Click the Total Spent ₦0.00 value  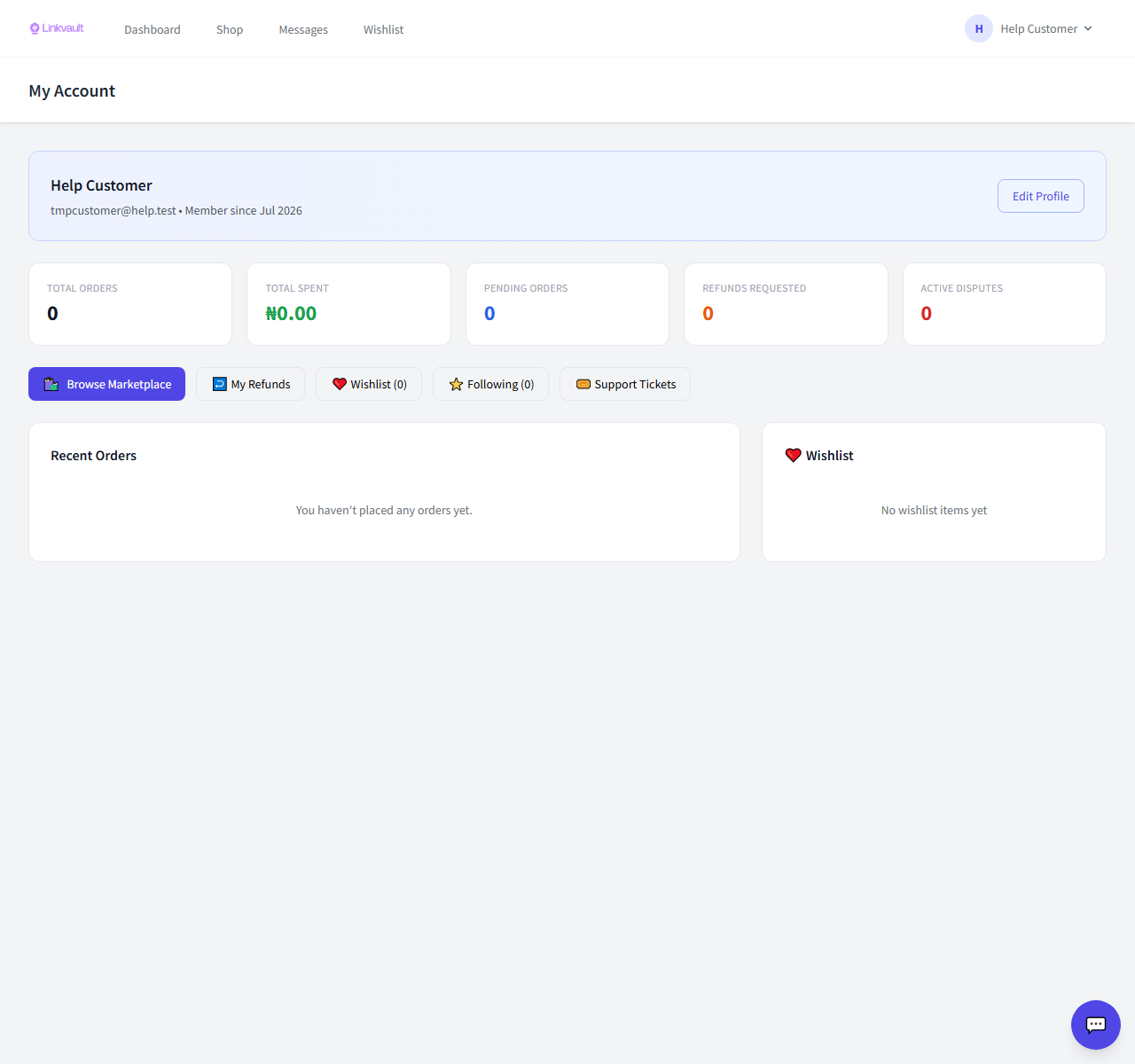[x=291, y=313]
